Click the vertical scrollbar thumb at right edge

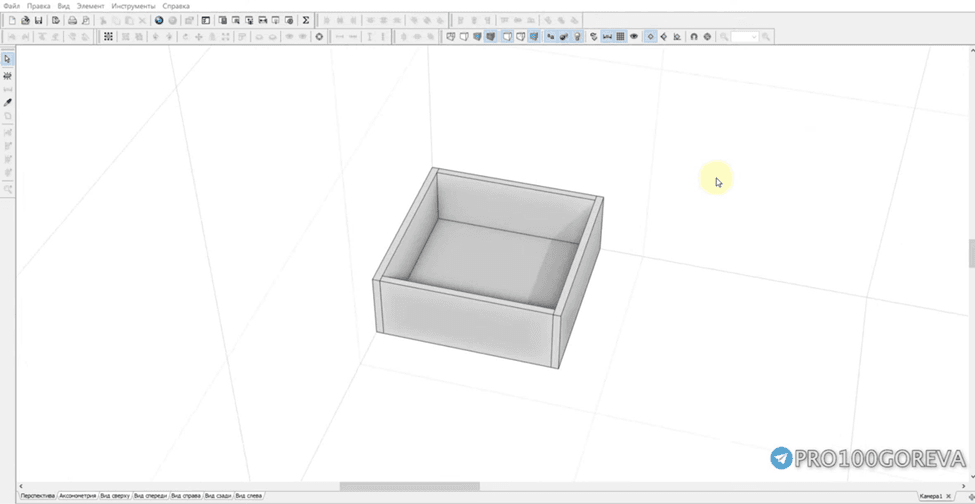(971, 253)
